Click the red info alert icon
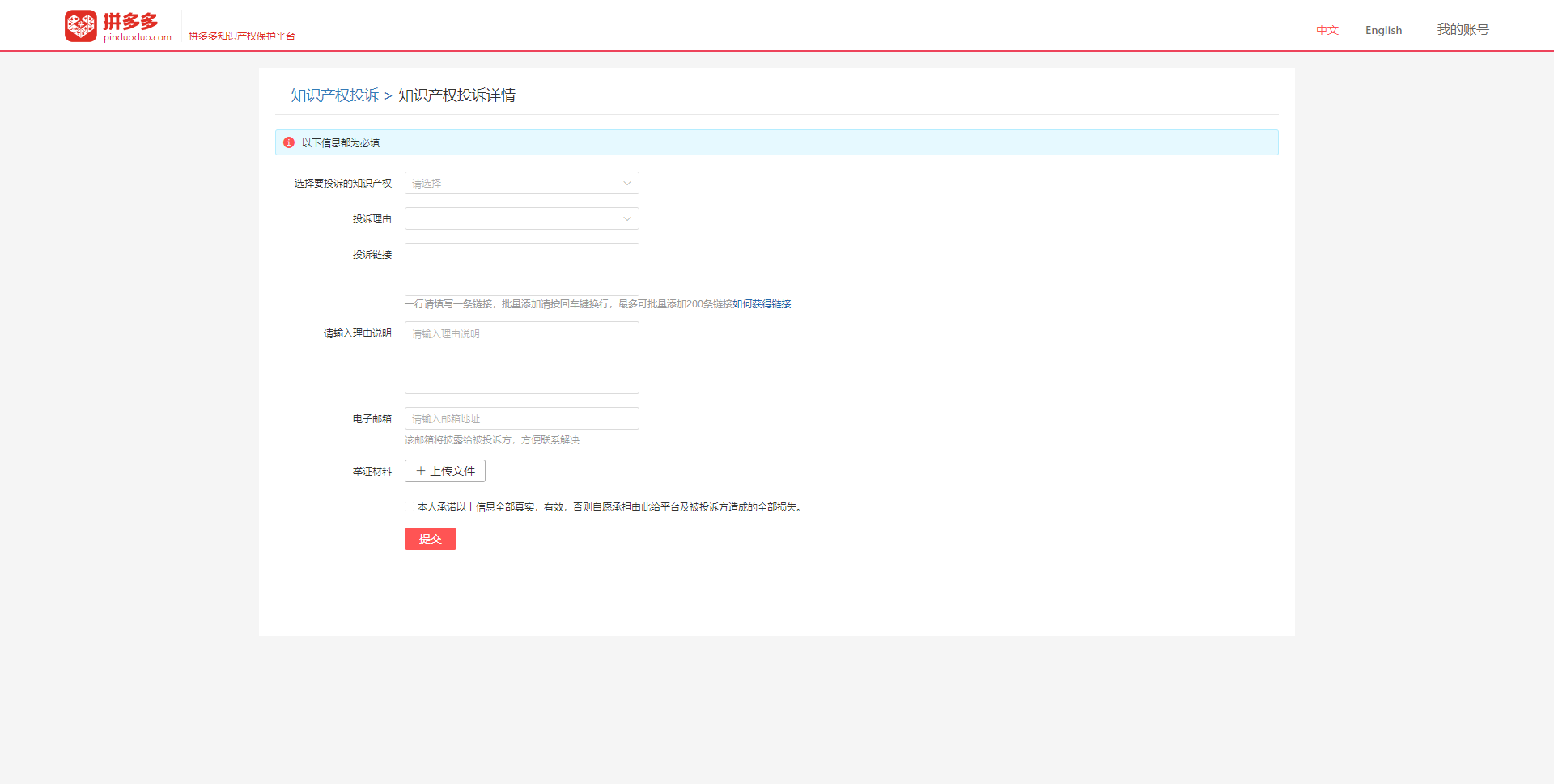 click(289, 142)
